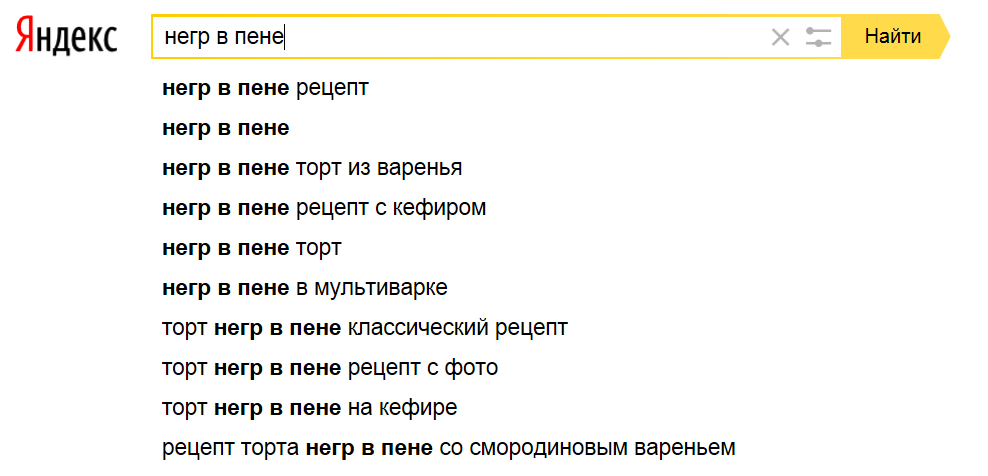Open the "со смородиновым вареньем" suggestion

448,446
